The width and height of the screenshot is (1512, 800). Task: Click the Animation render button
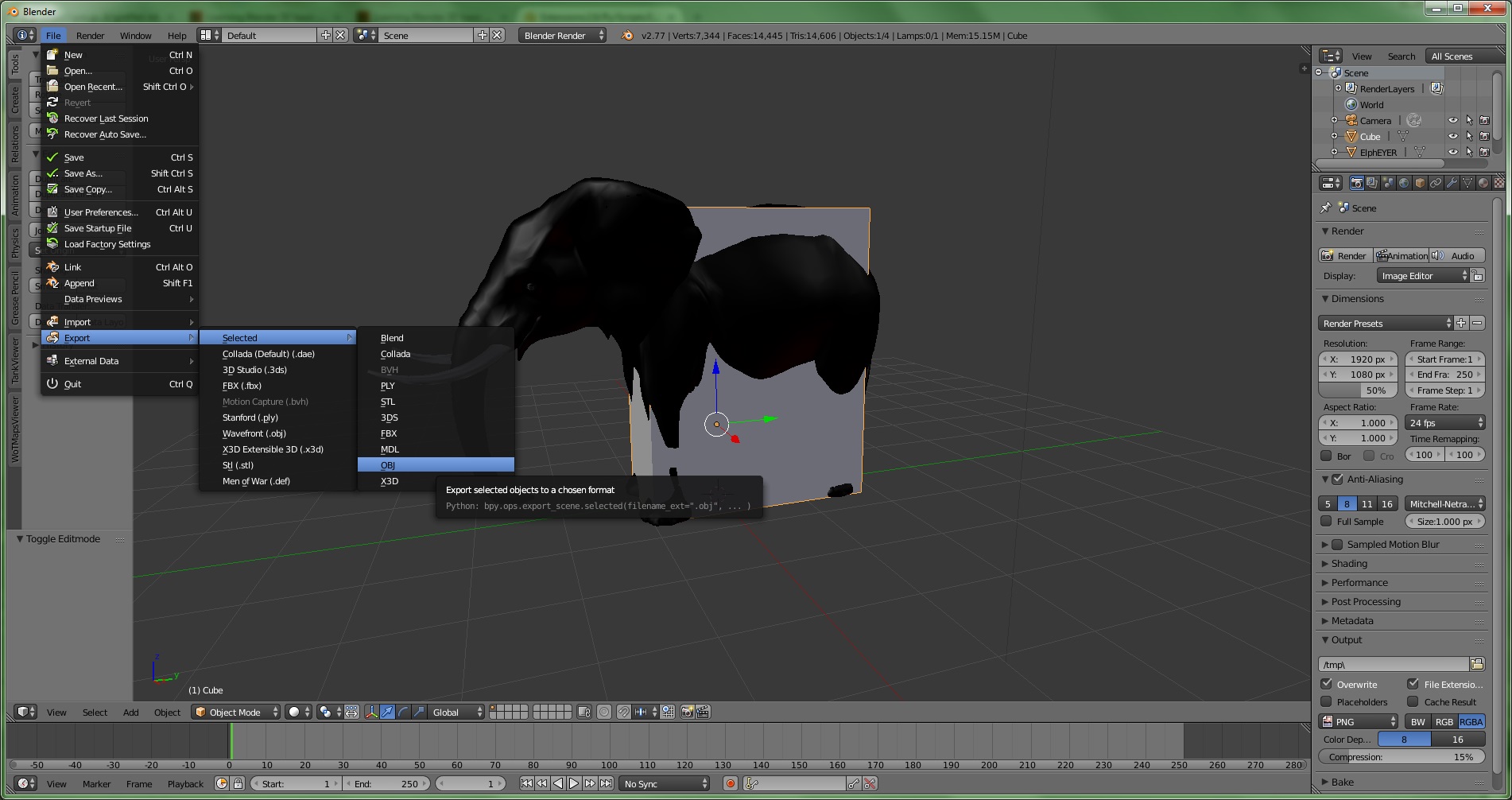pos(1402,255)
